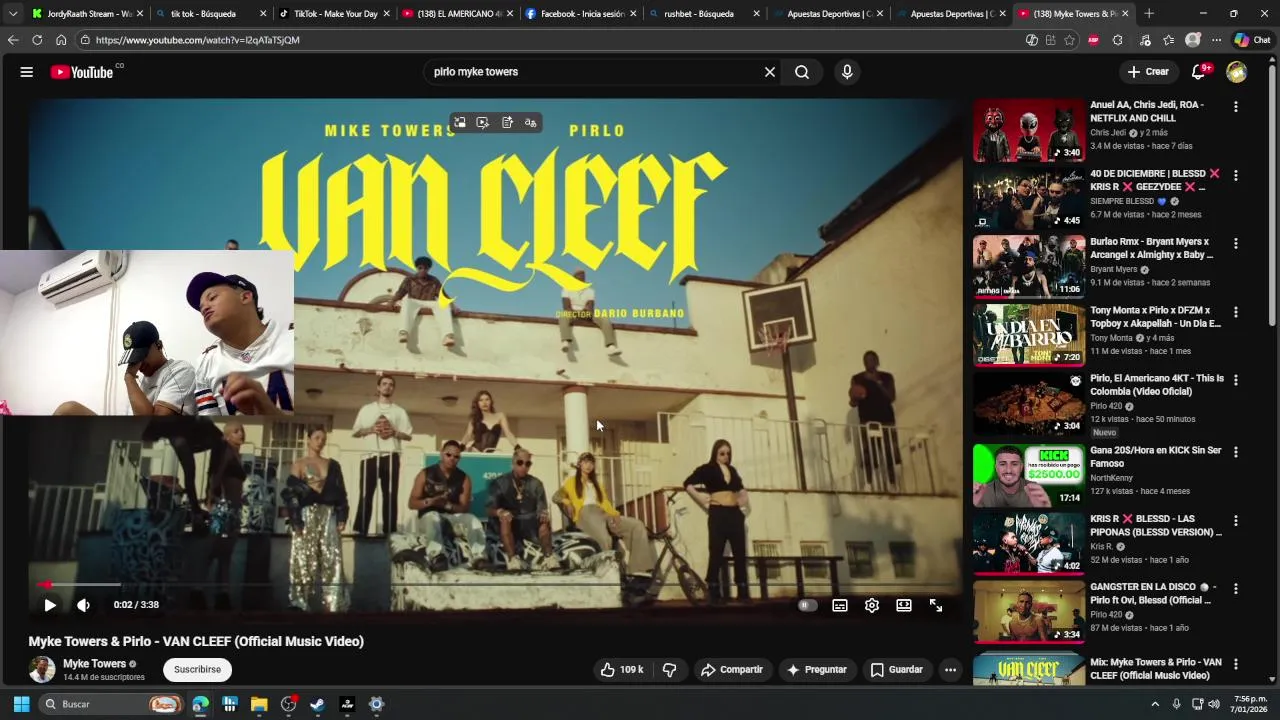Add this page to favorites with the star

point(1069,40)
